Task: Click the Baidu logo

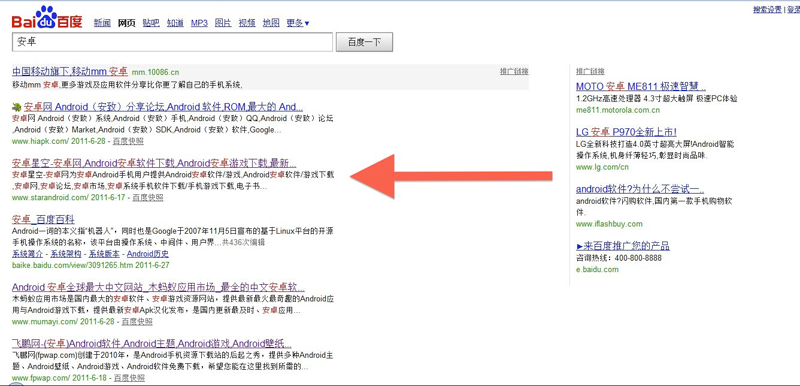Action: (47, 18)
